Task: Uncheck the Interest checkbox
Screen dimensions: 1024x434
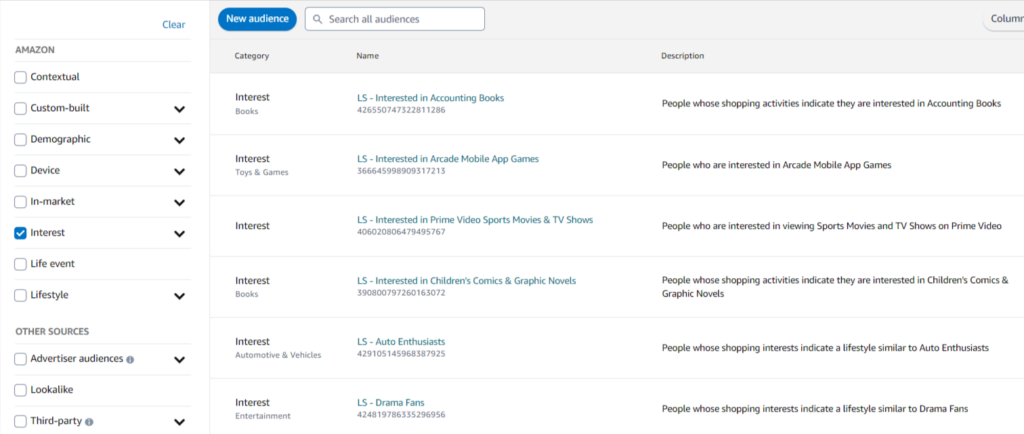Action: coord(20,233)
